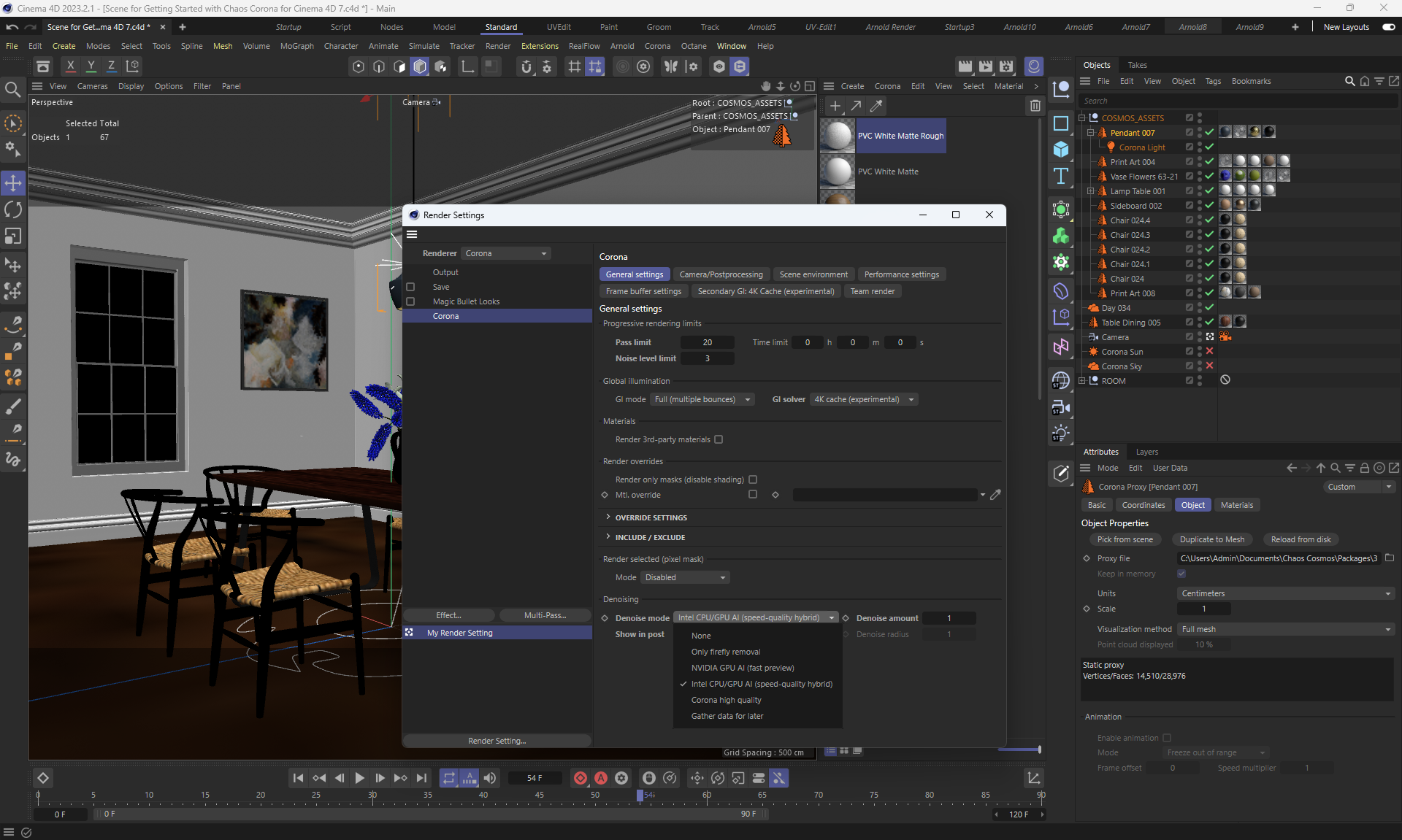Select the Rotate tool in left toolbar
Image resolution: width=1402 pixels, height=840 pixels.
(x=13, y=210)
